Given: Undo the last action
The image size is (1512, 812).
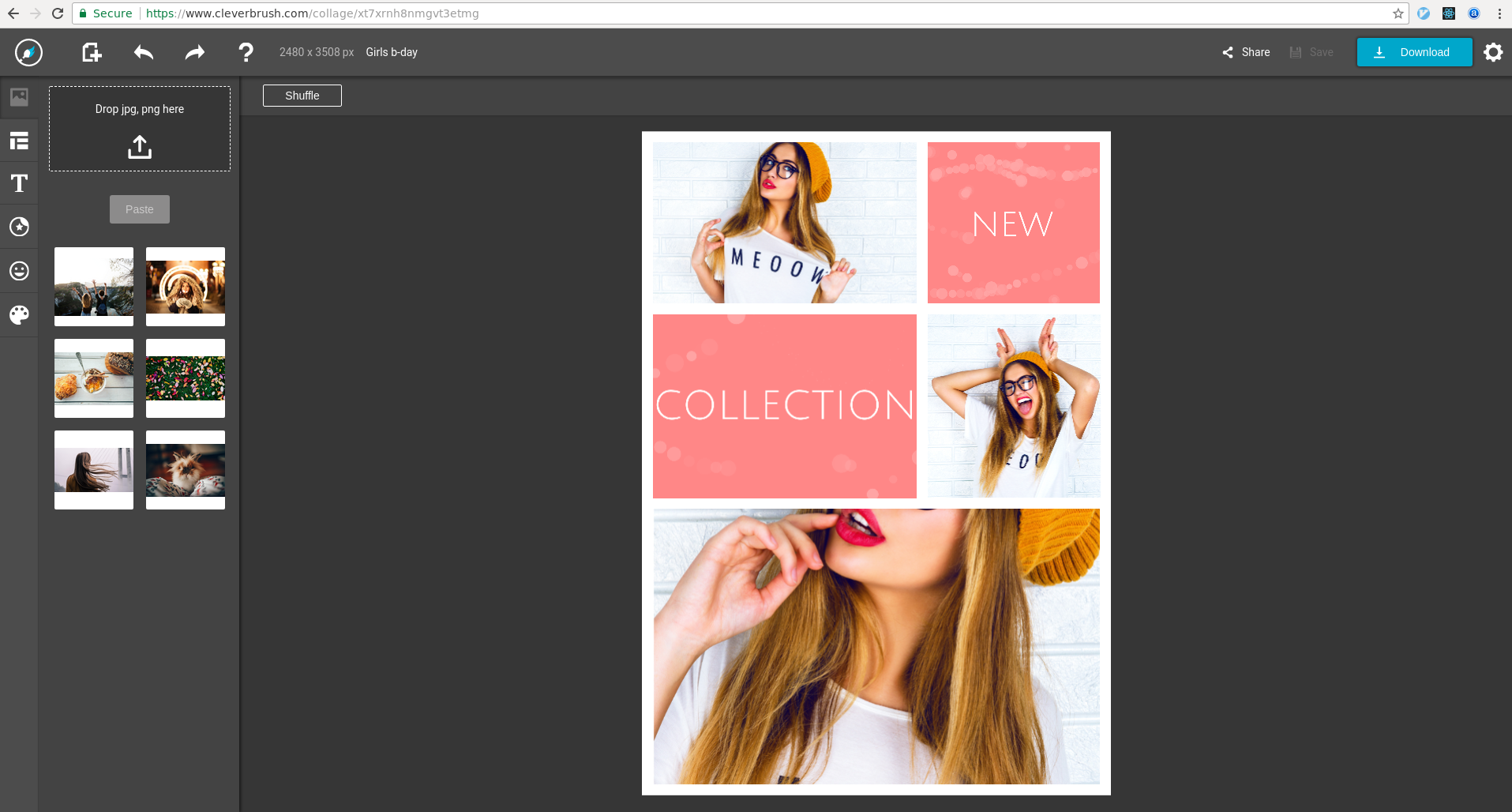Looking at the screenshot, I should pyautogui.click(x=144, y=52).
